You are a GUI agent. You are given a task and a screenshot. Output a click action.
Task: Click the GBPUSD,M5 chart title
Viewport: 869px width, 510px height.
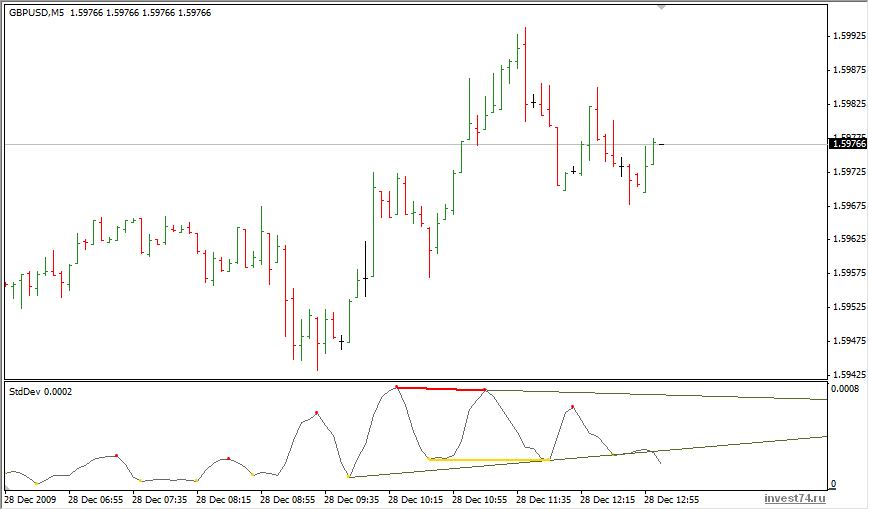[x=37, y=12]
